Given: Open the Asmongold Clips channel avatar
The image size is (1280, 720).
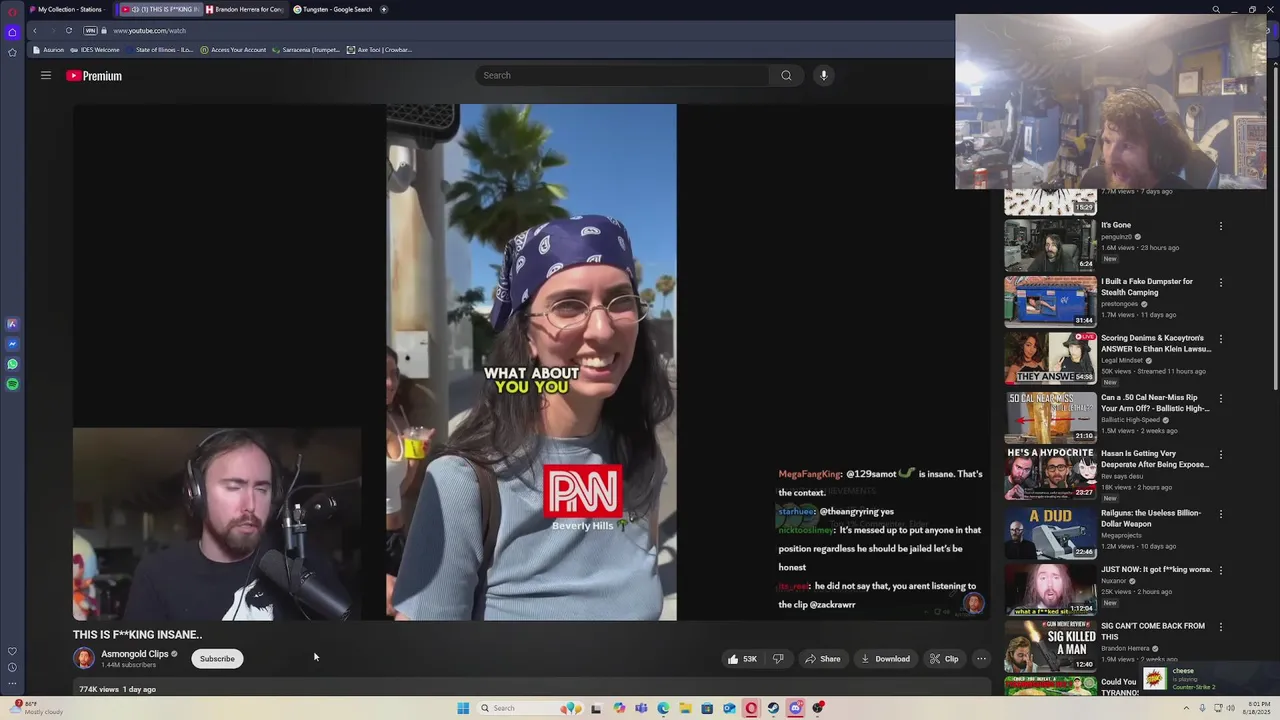Looking at the screenshot, I should click(84, 658).
